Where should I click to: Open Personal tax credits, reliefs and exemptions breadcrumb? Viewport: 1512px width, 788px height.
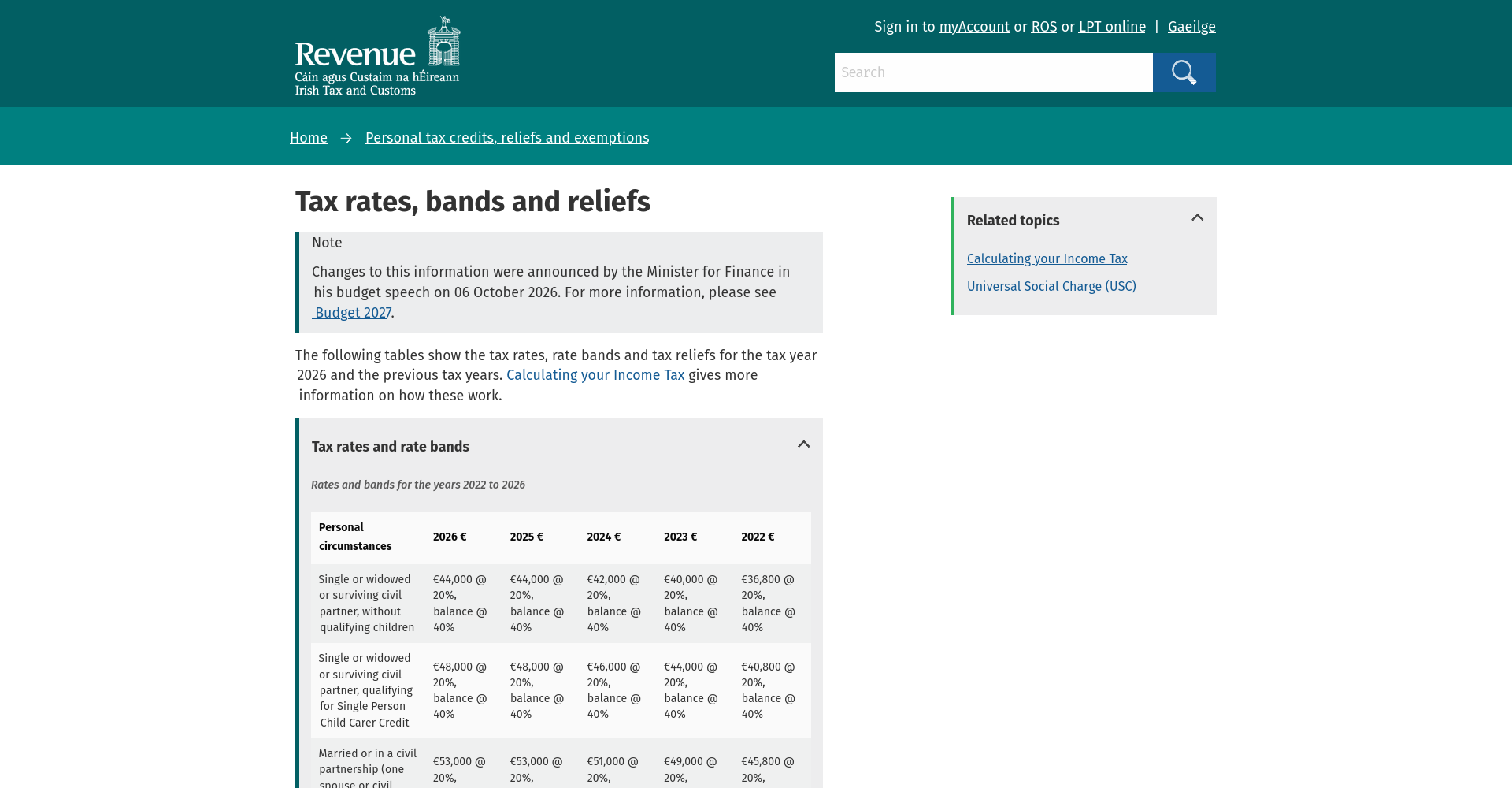(507, 138)
